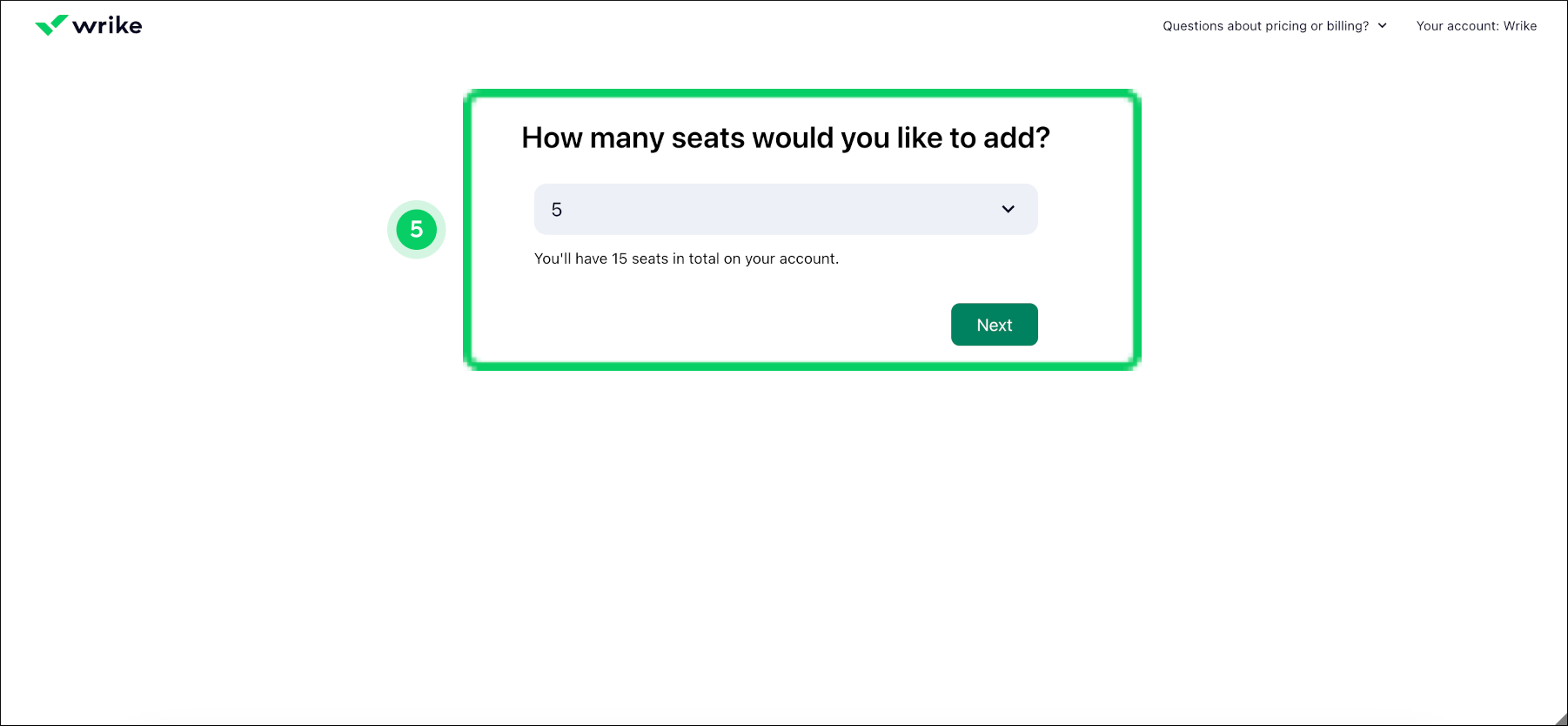Screen dimensions: 1568x726
Task: Click the selected value 5 in seat selector
Action: point(557,210)
